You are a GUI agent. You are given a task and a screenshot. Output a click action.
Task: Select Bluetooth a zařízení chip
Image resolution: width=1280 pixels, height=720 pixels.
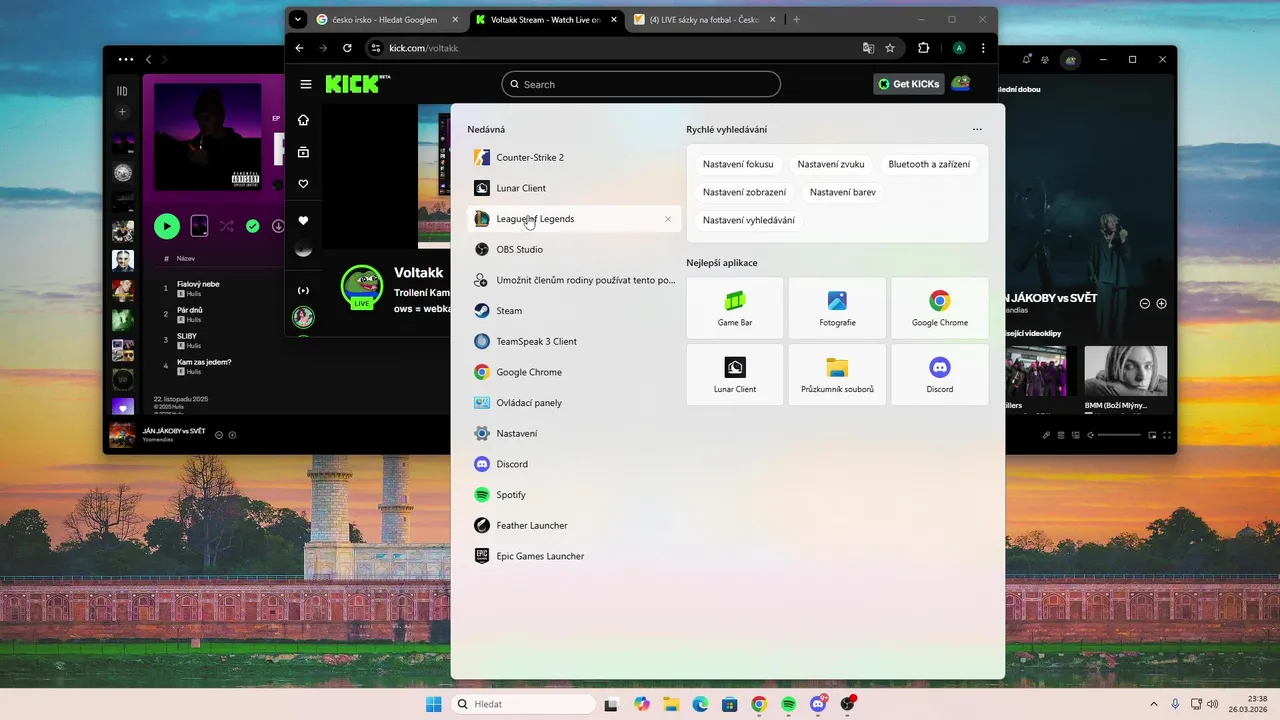[x=929, y=164]
